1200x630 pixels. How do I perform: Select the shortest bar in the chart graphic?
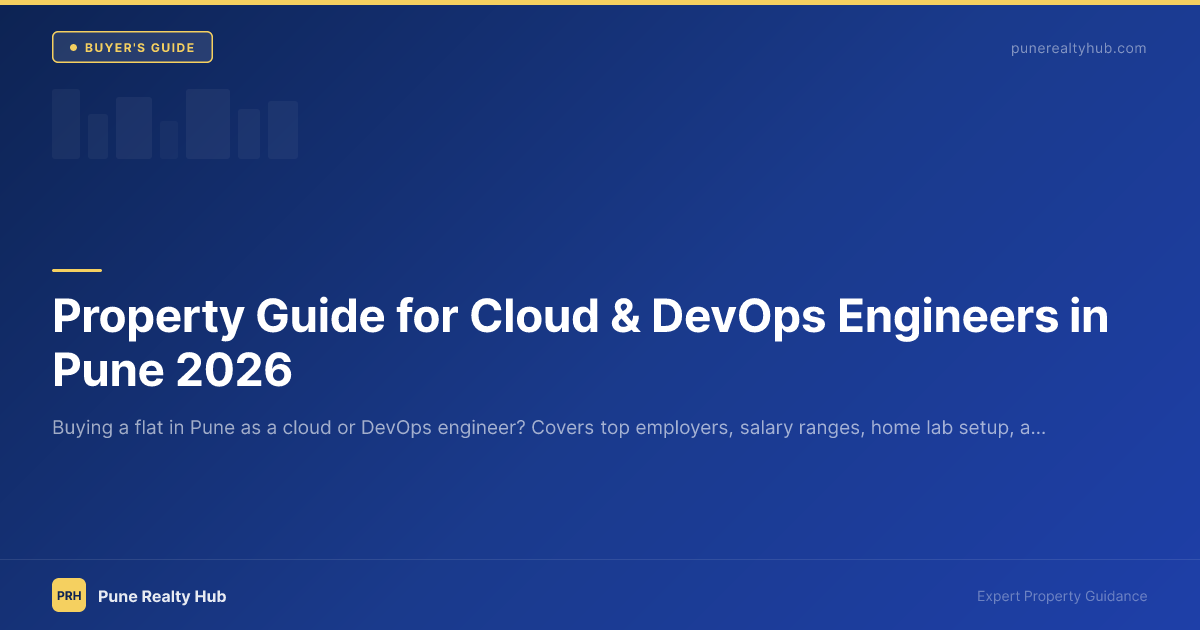pos(169,140)
